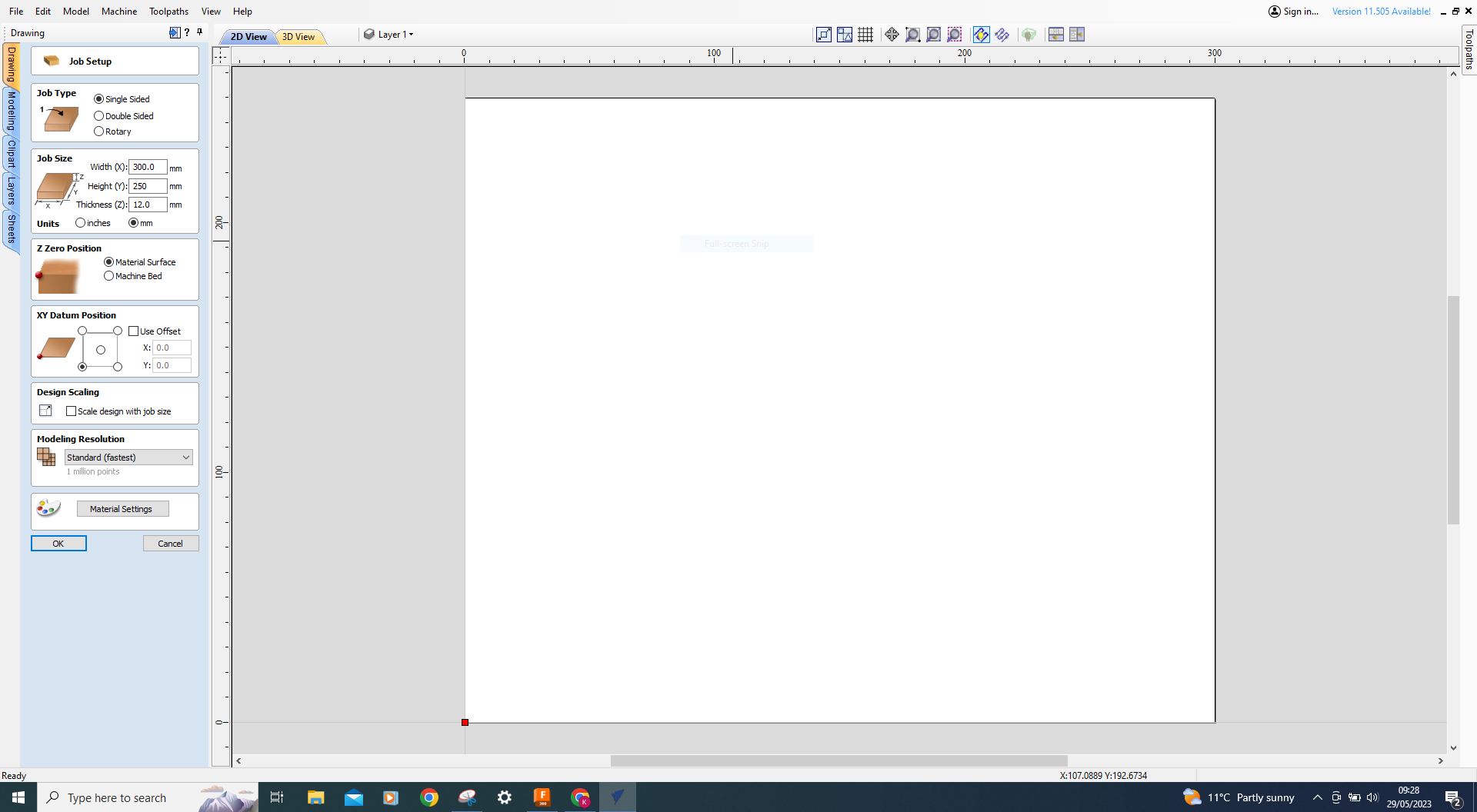Launch Google Chrome from the taskbar
This screenshot has height=812, width=1477.
(x=429, y=797)
